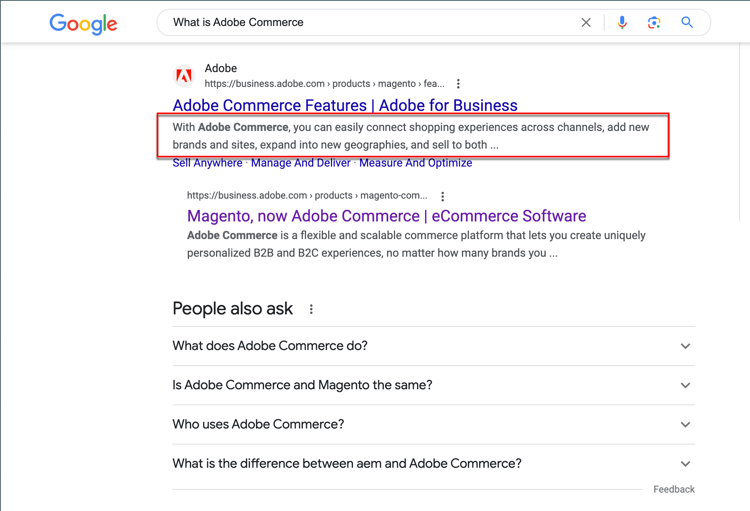This screenshot has height=511, width=750.
Task: Expand "Who uses Adobe Commerce?" question
Action: pyautogui.click(x=685, y=424)
